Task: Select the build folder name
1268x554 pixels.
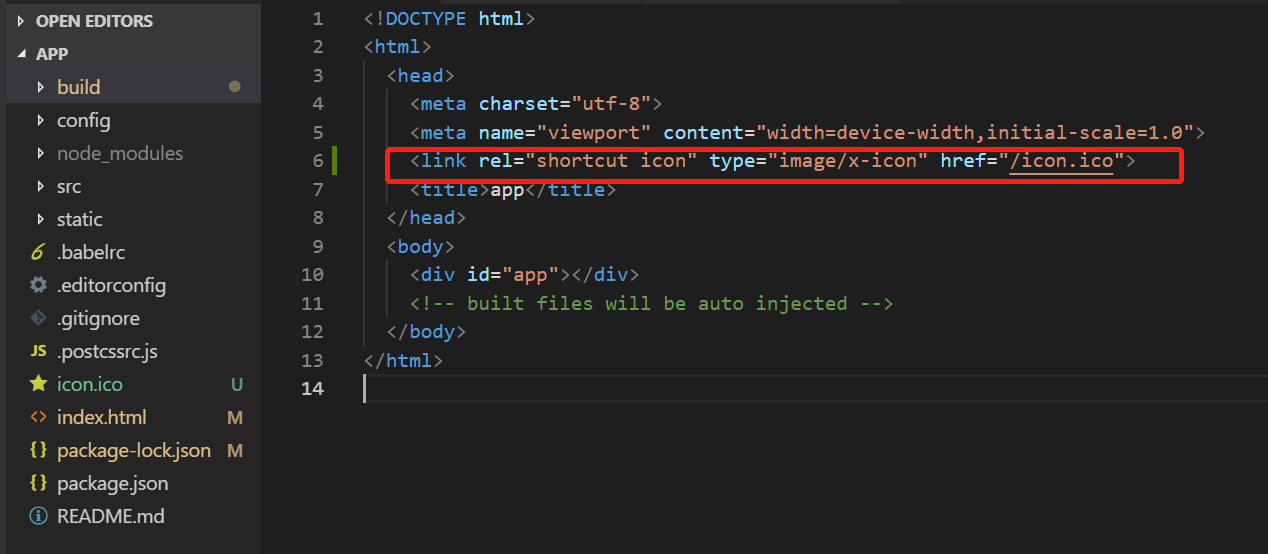Action: pyautogui.click(x=78, y=87)
